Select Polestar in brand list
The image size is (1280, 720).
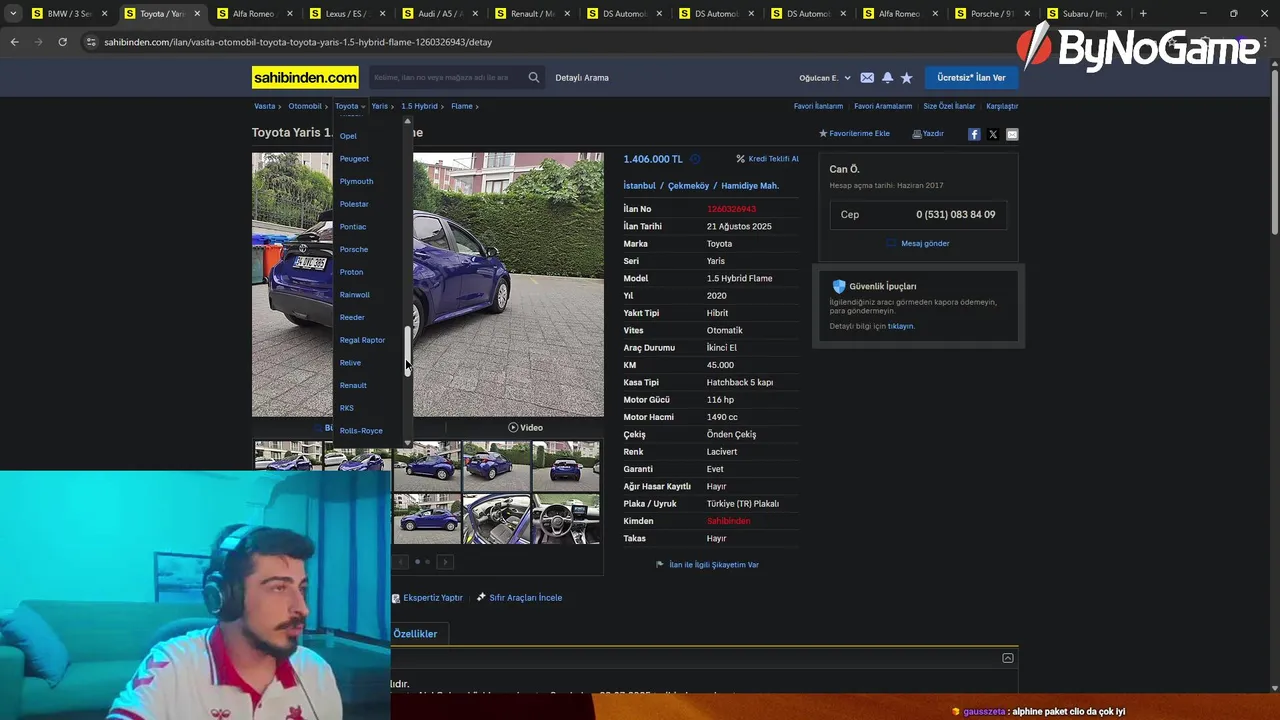354,204
